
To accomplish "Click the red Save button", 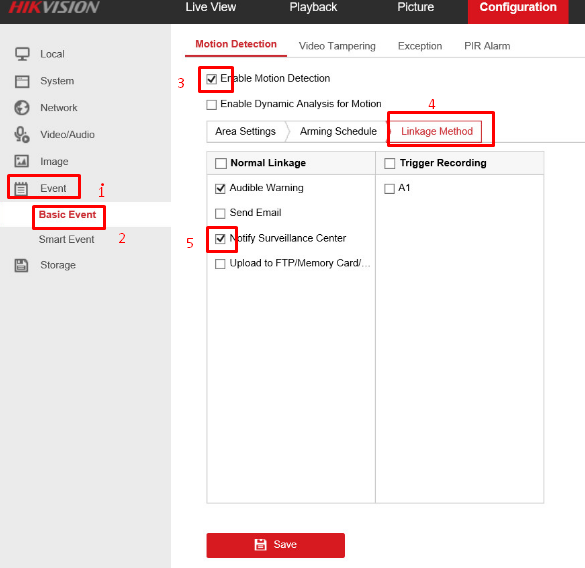I will tap(275, 545).
